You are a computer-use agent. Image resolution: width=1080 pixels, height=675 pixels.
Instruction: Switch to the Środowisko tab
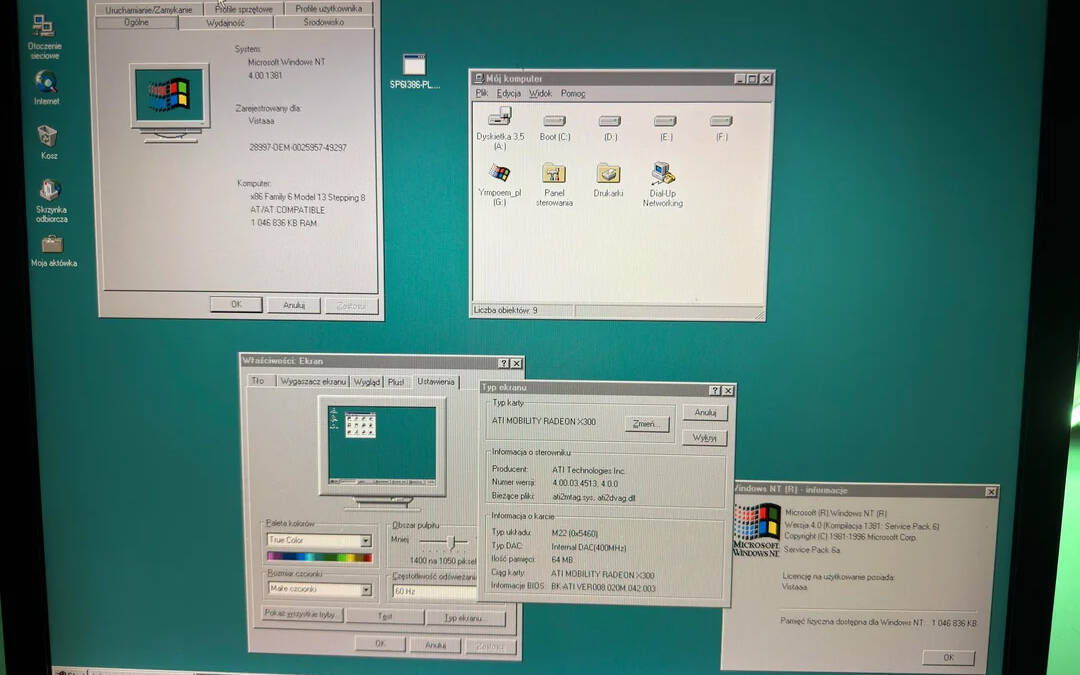click(323, 22)
